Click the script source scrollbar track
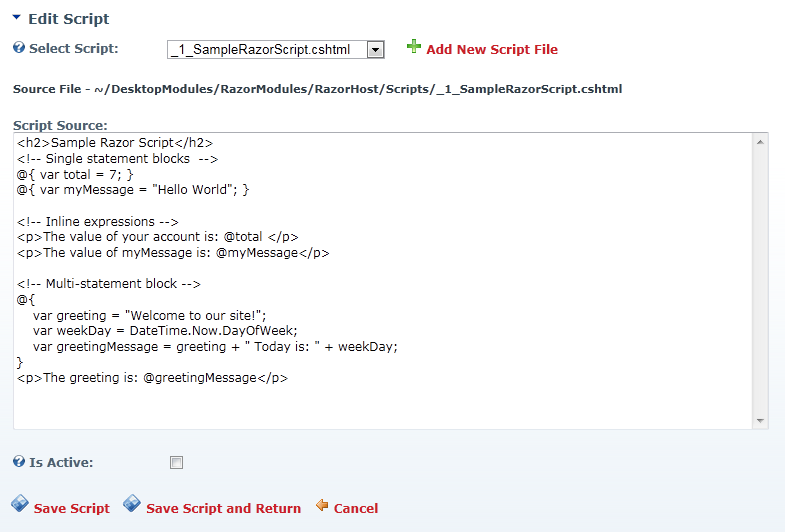 click(x=760, y=281)
